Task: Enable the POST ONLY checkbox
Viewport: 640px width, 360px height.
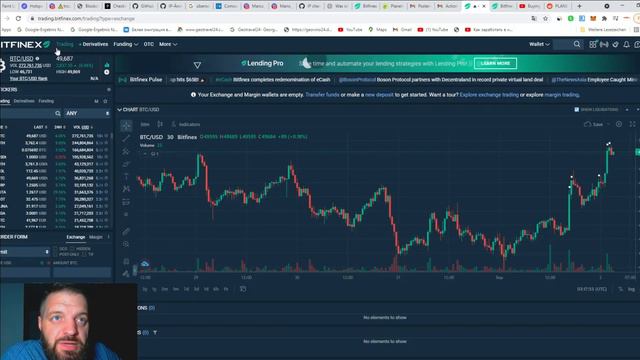Action: click(x=56, y=254)
